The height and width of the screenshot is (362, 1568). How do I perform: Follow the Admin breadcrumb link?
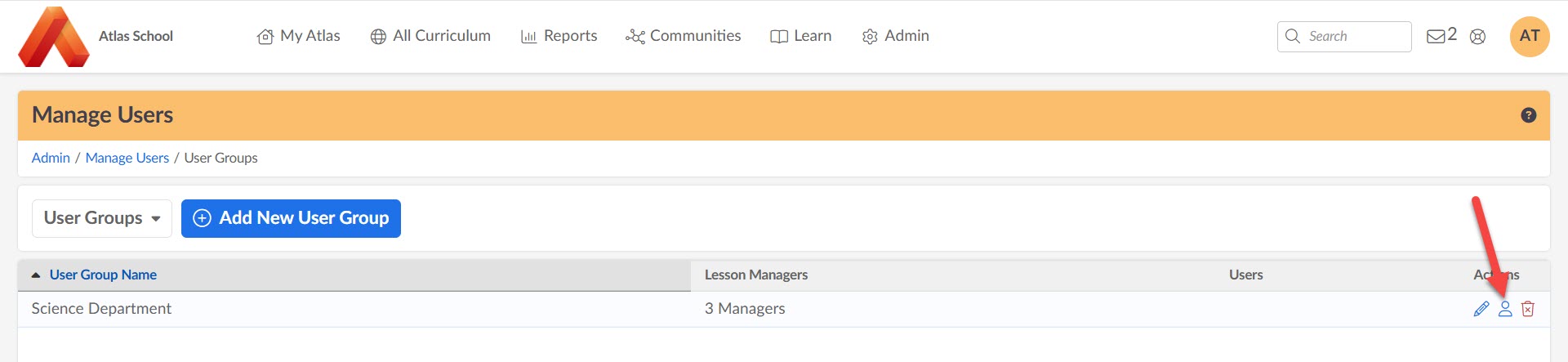coord(51,158)
